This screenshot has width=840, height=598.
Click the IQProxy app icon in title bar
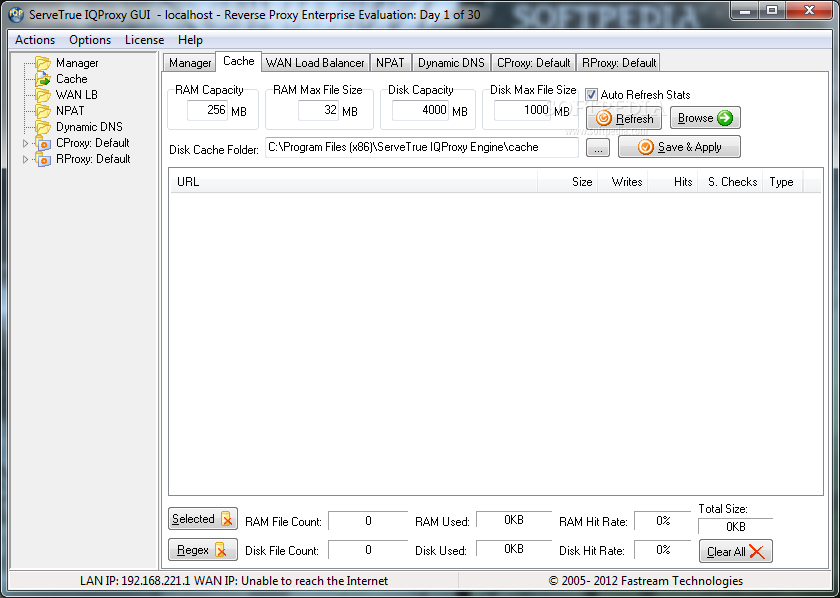(16, 14)
